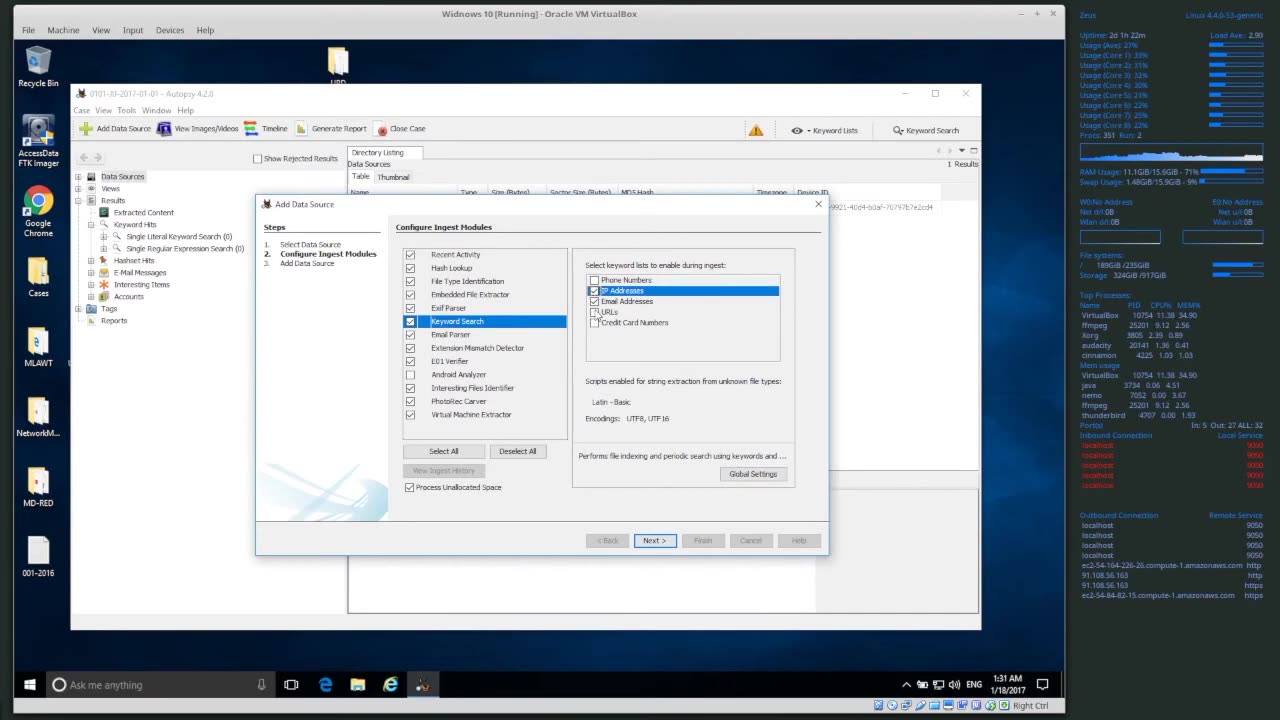Click the Add Data Source plus icon
The width and height of the screenshot is (1280, 720).
pos(86,129)
